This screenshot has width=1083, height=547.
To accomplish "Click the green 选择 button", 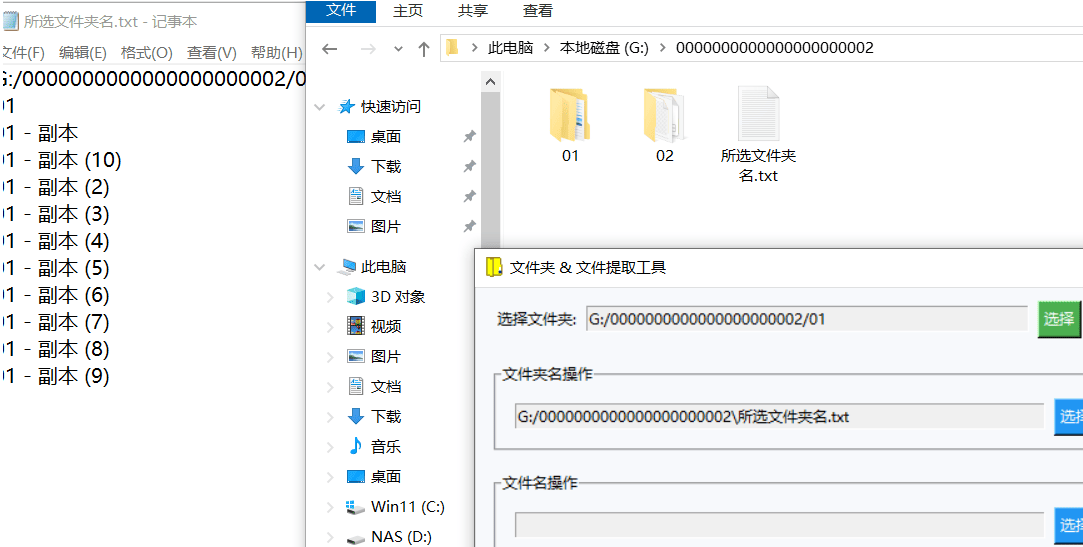I will pyautogui.click(x=1059, y=319).
